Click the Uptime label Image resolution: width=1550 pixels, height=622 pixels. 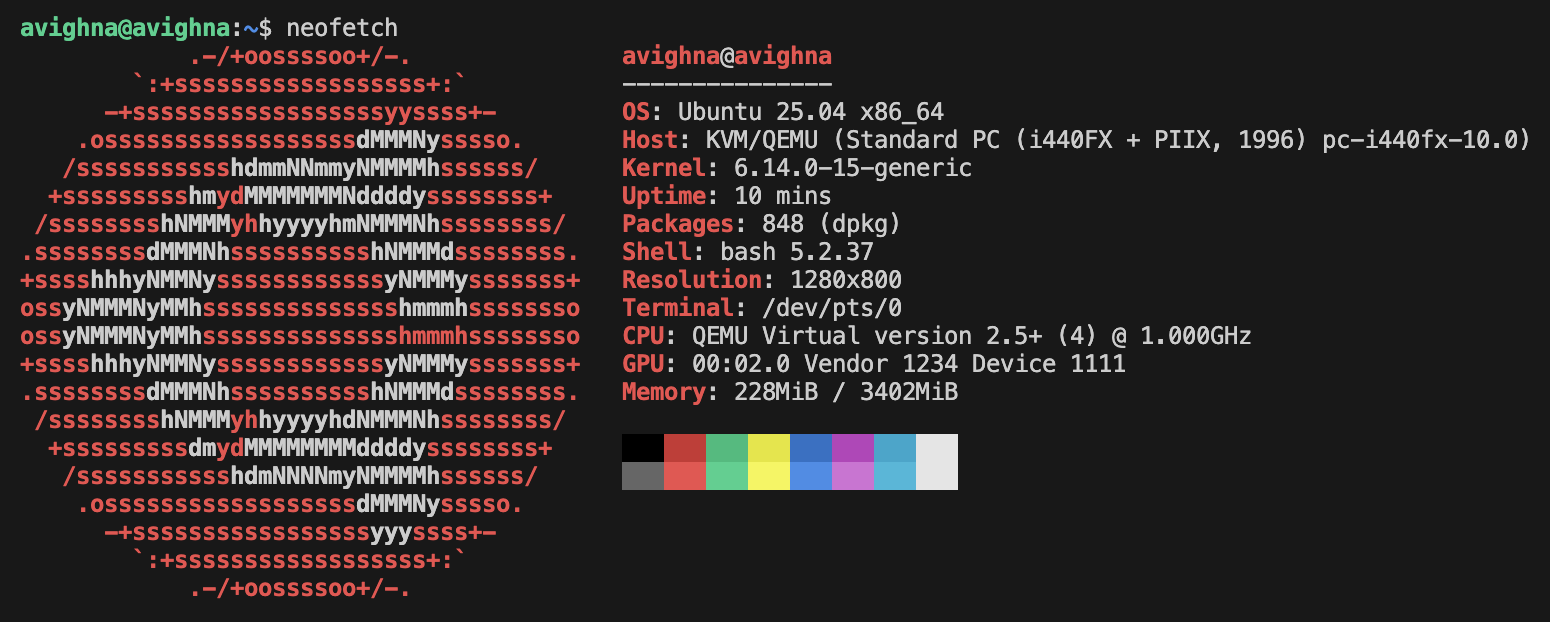pos(664,196)
